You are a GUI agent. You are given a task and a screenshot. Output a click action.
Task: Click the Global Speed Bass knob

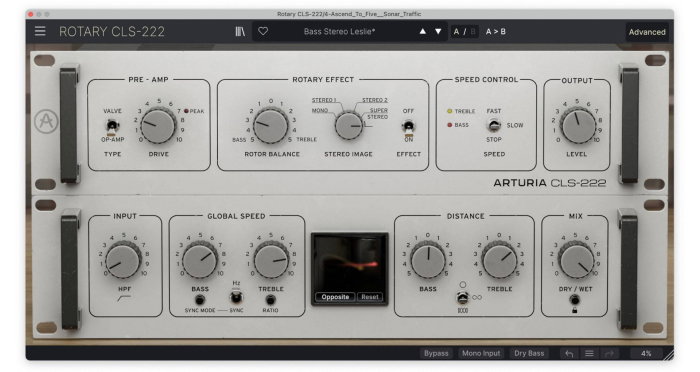tap(200, 260)
